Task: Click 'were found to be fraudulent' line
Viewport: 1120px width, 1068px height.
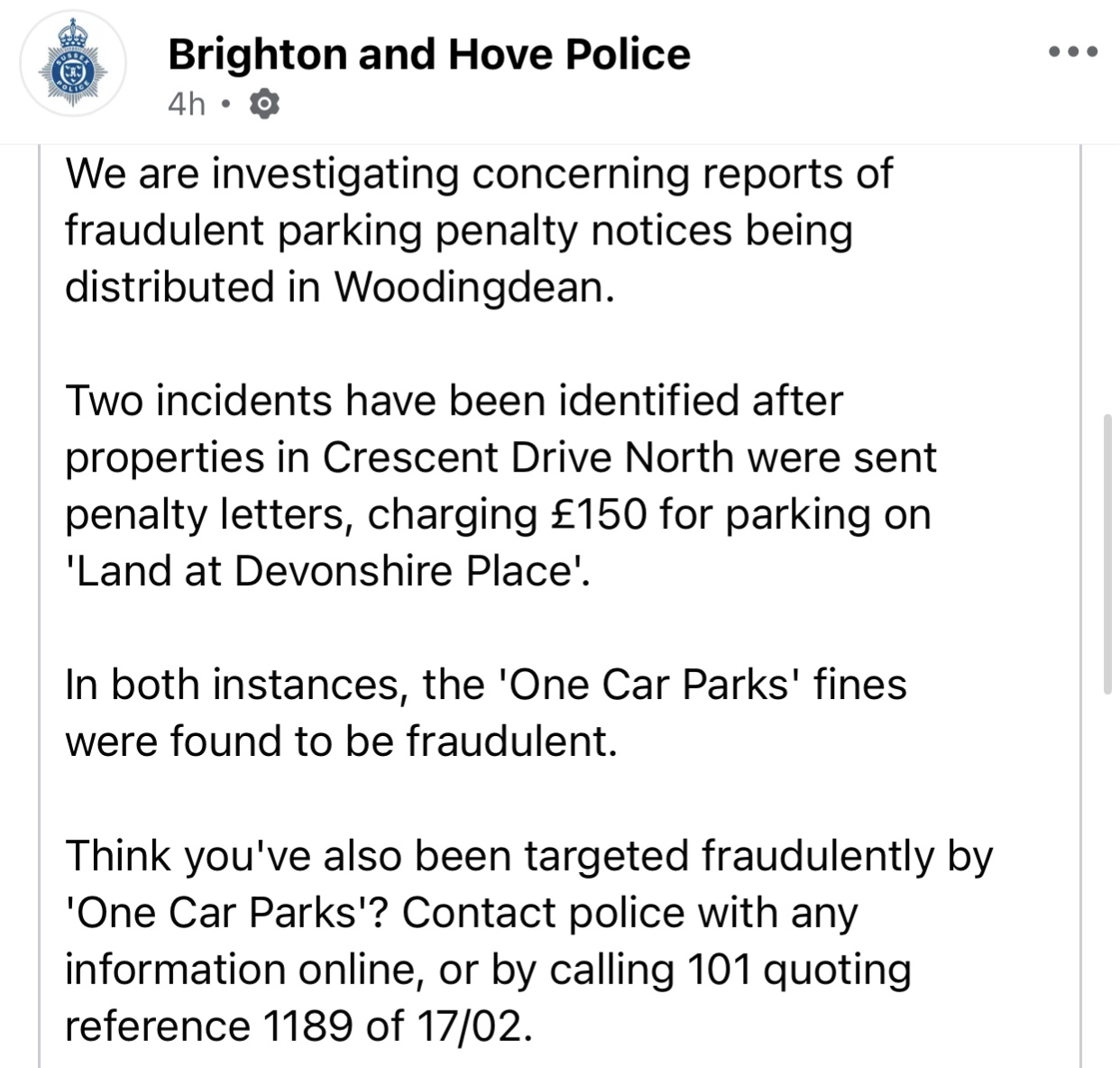Action: tap(341, 741)
